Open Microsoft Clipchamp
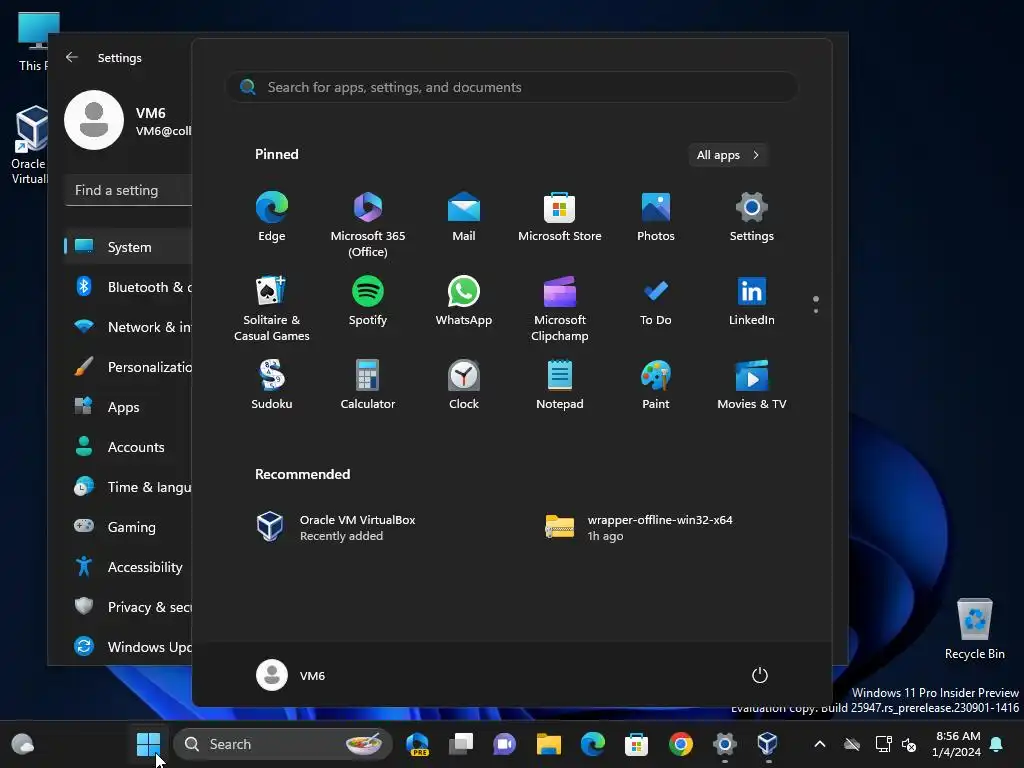The image size is (1024, 768). coord(560,308)
